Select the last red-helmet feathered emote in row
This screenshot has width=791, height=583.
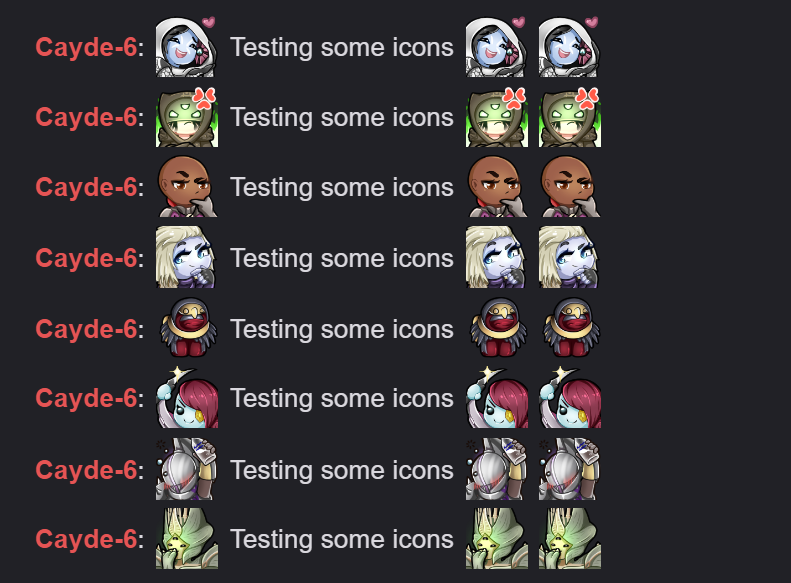572,328
